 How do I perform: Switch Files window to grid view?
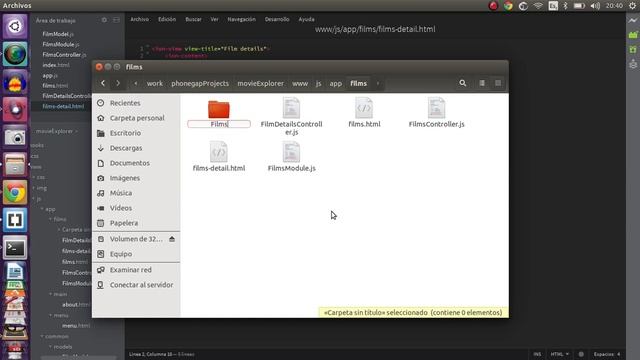pyautogui.click(x=498, y=83)
